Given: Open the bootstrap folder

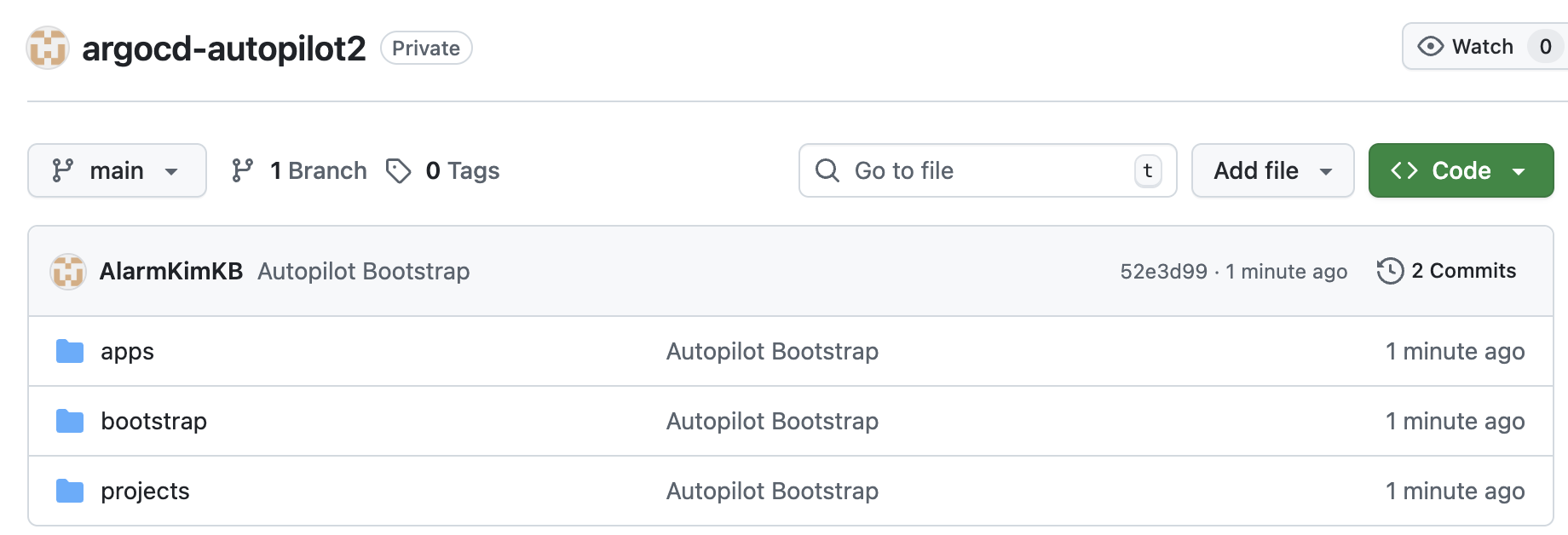Looking at the screenshot, I should 153,421.
